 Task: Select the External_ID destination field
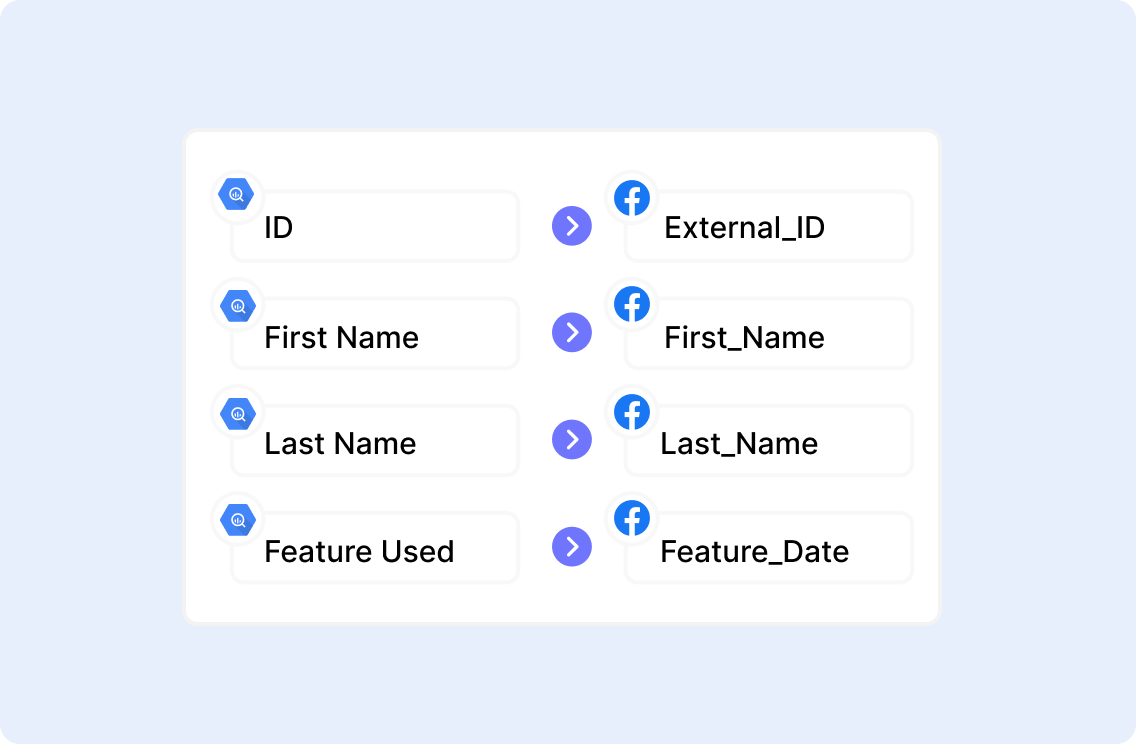coord(768,228)
